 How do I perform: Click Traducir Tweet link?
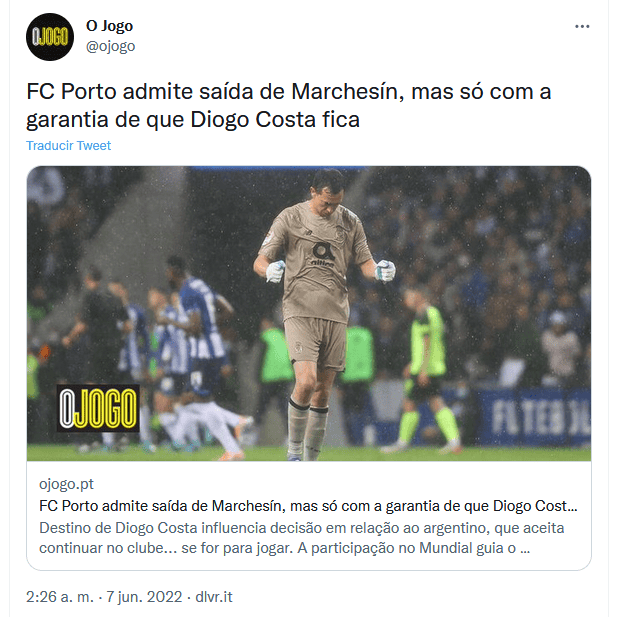(x=68, y=146)
